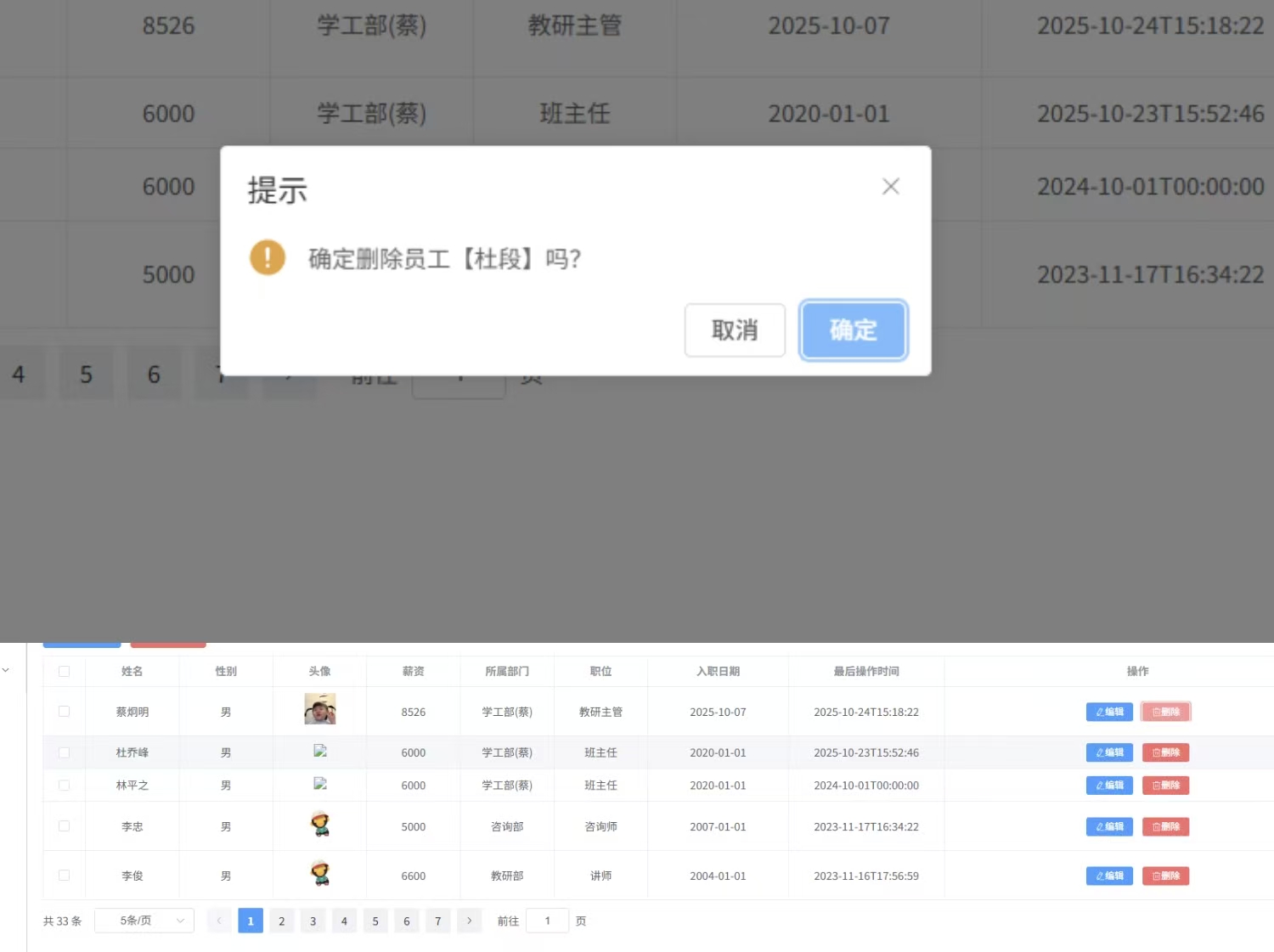
Task: Click 蔡炯明's avatar photo
Action: 320,709
